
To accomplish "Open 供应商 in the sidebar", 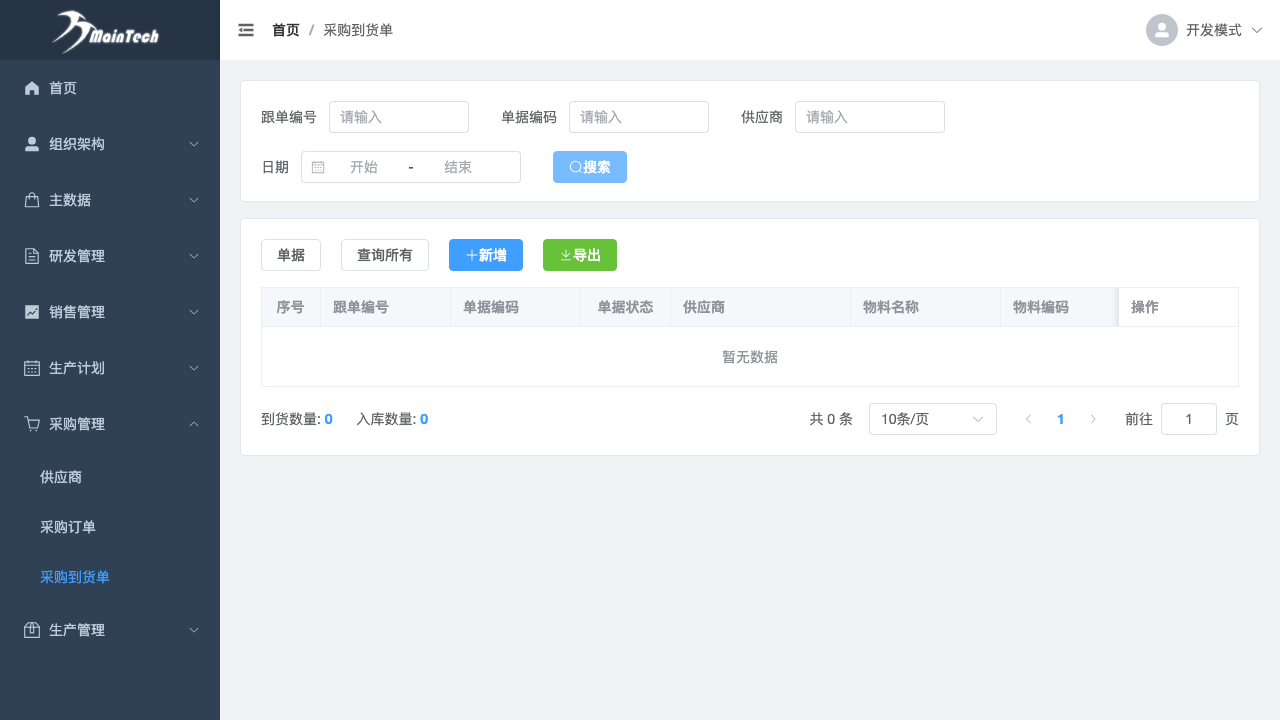I will (61, 477).
